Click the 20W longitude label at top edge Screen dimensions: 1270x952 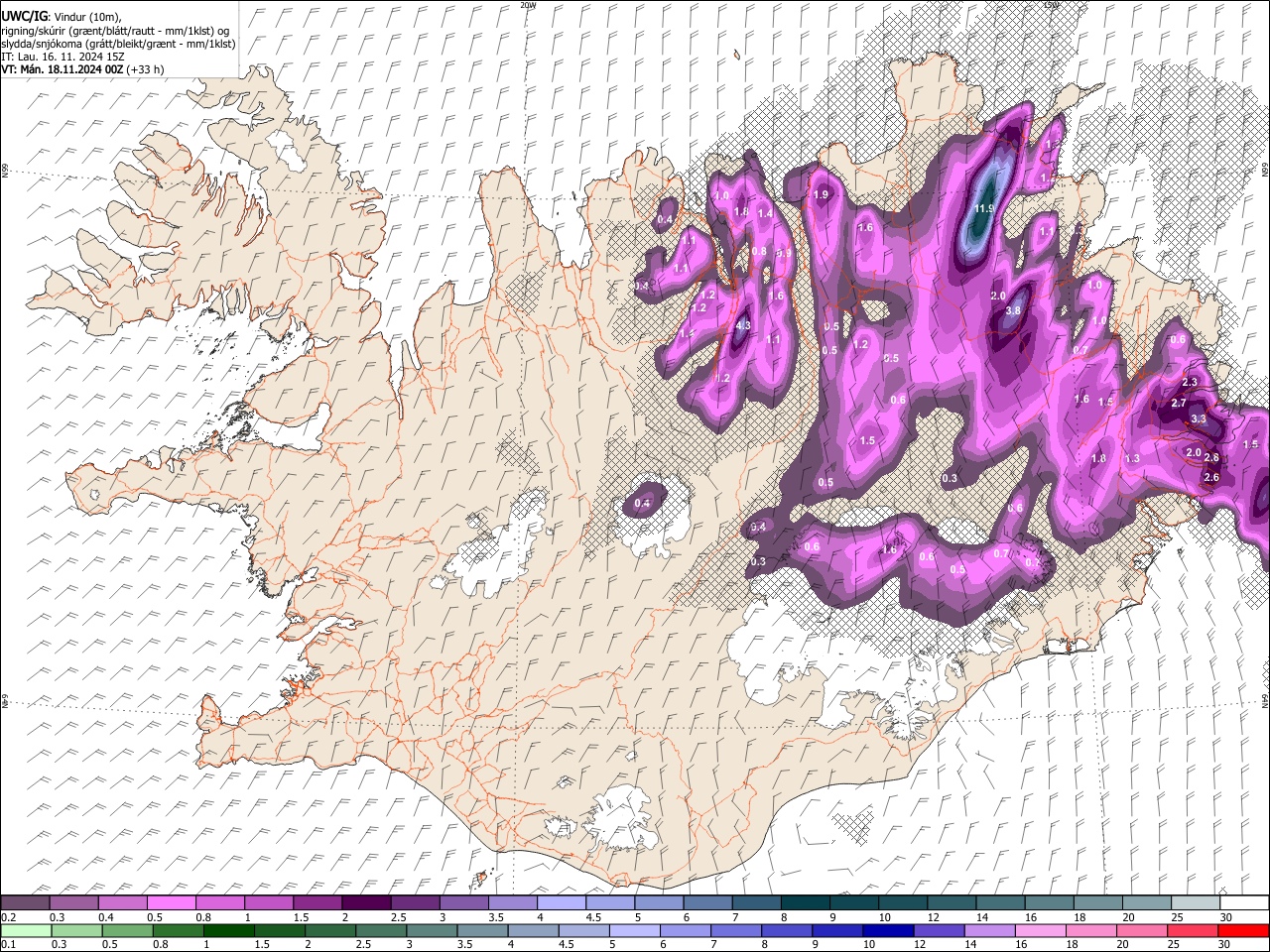[x=528, y=5]
